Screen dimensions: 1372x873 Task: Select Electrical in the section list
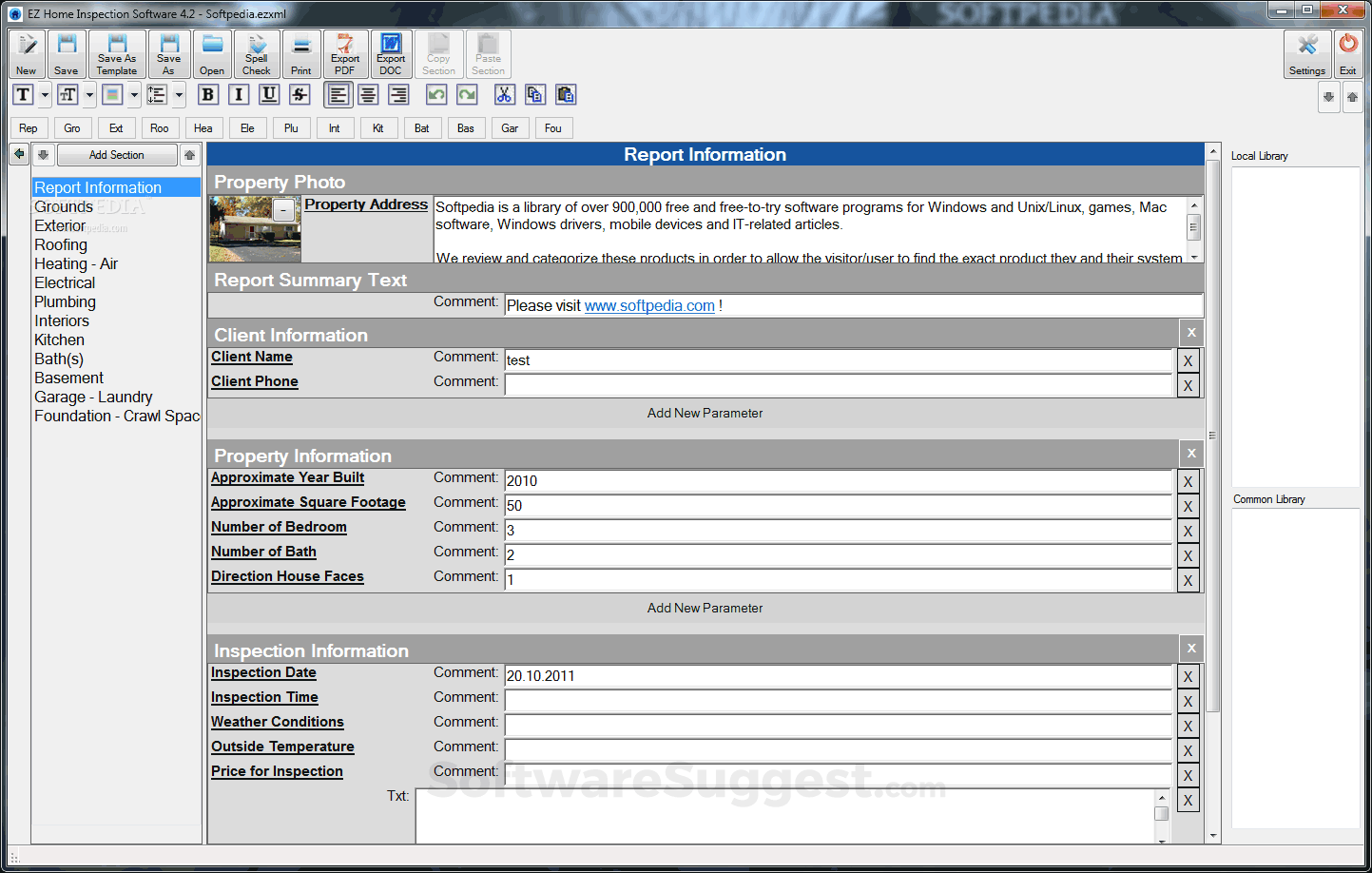click(x=64, y=282)
